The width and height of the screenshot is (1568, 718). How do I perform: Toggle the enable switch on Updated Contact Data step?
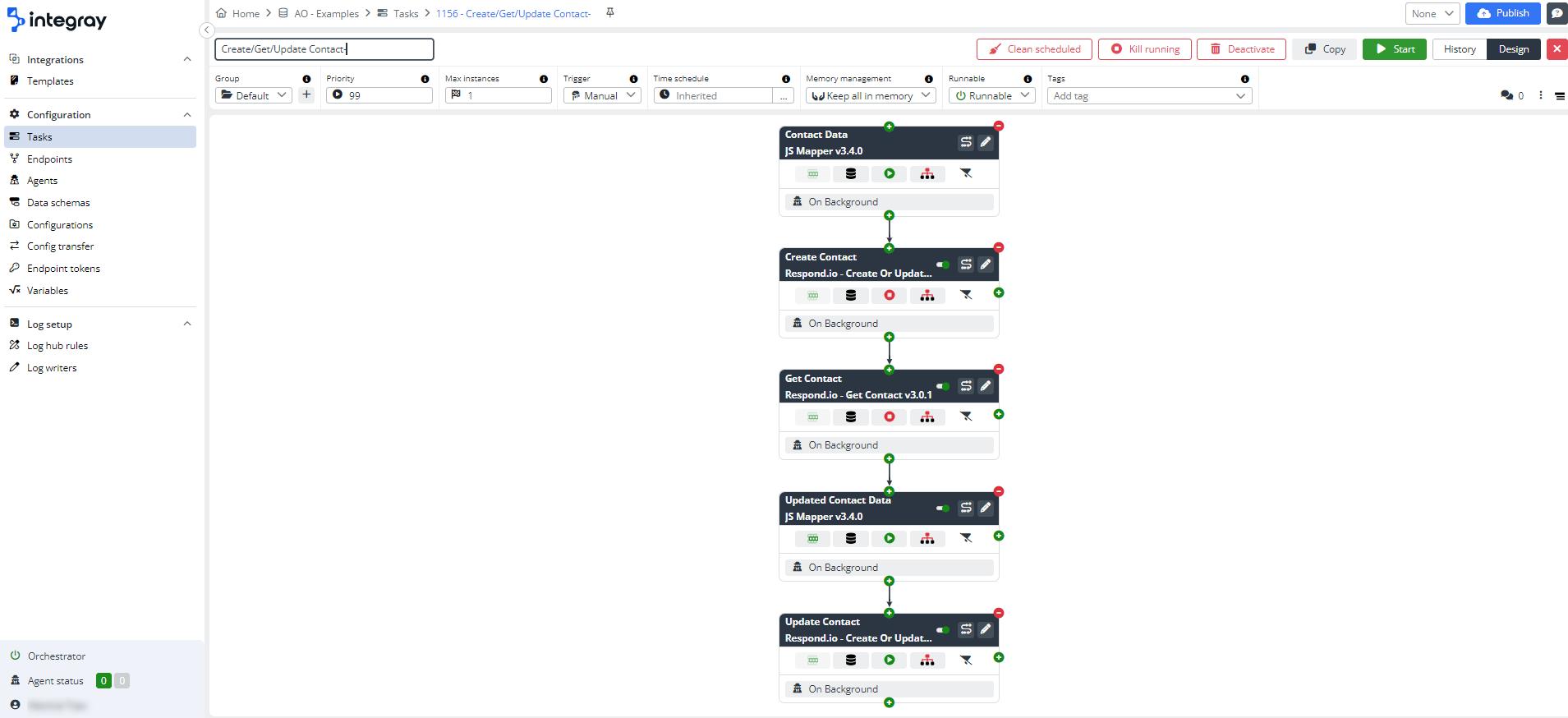(943, 509)
